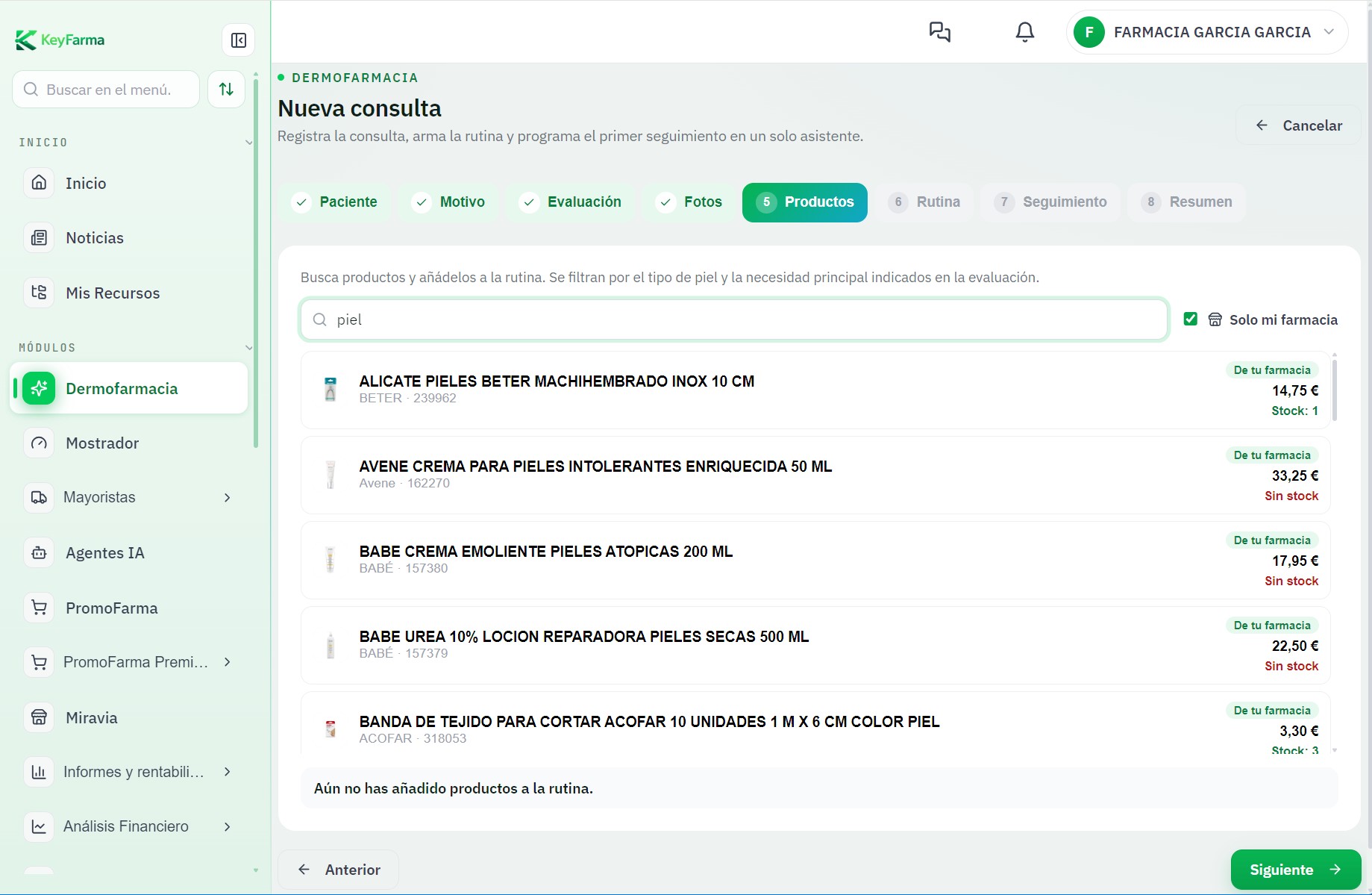Open the Inicio menu item
The width and height of the screenshot is (1372, 895).
pyautogui.click(x=128, y=183)
